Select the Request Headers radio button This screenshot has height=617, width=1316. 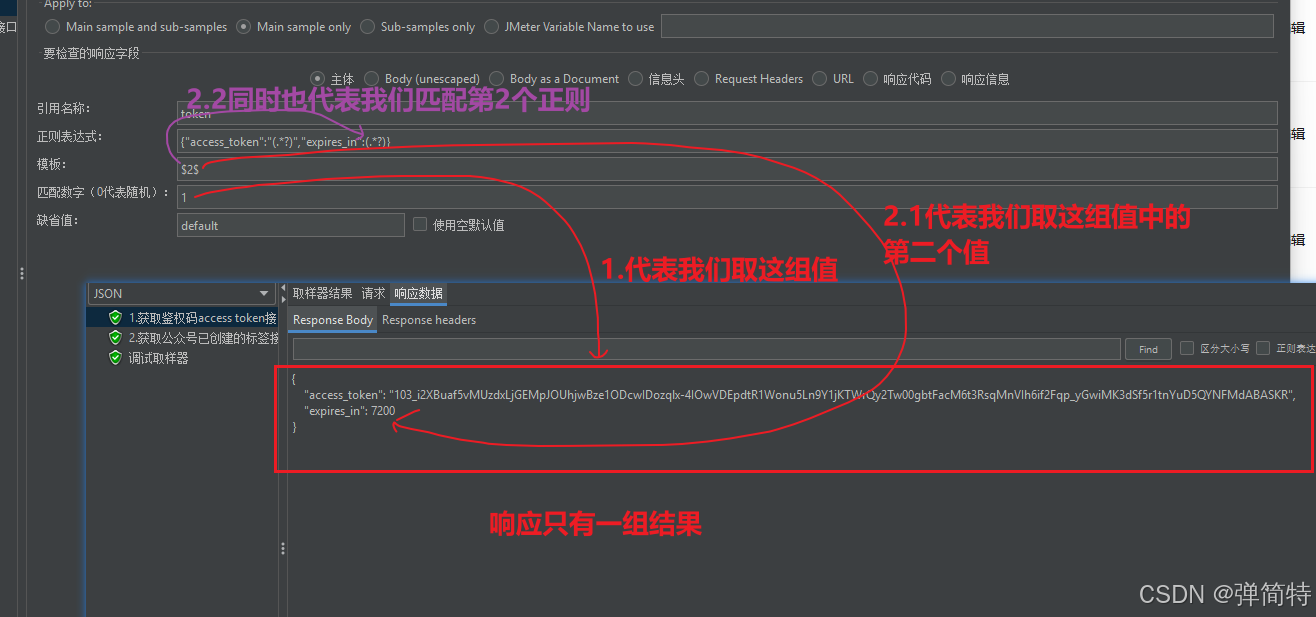pos(701,78)
